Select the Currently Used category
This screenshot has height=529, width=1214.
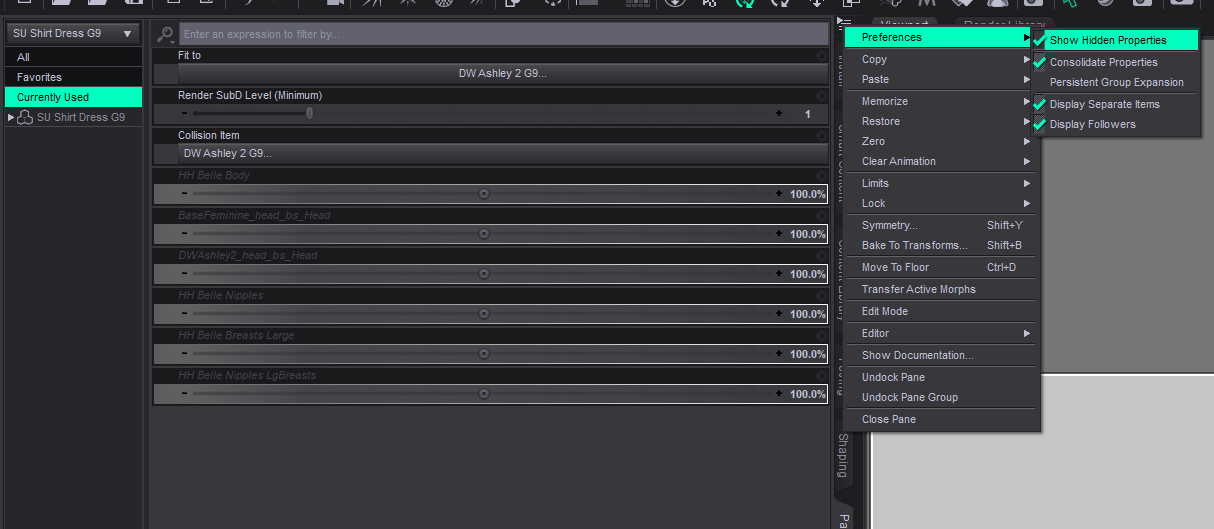[x=73, y=97]
